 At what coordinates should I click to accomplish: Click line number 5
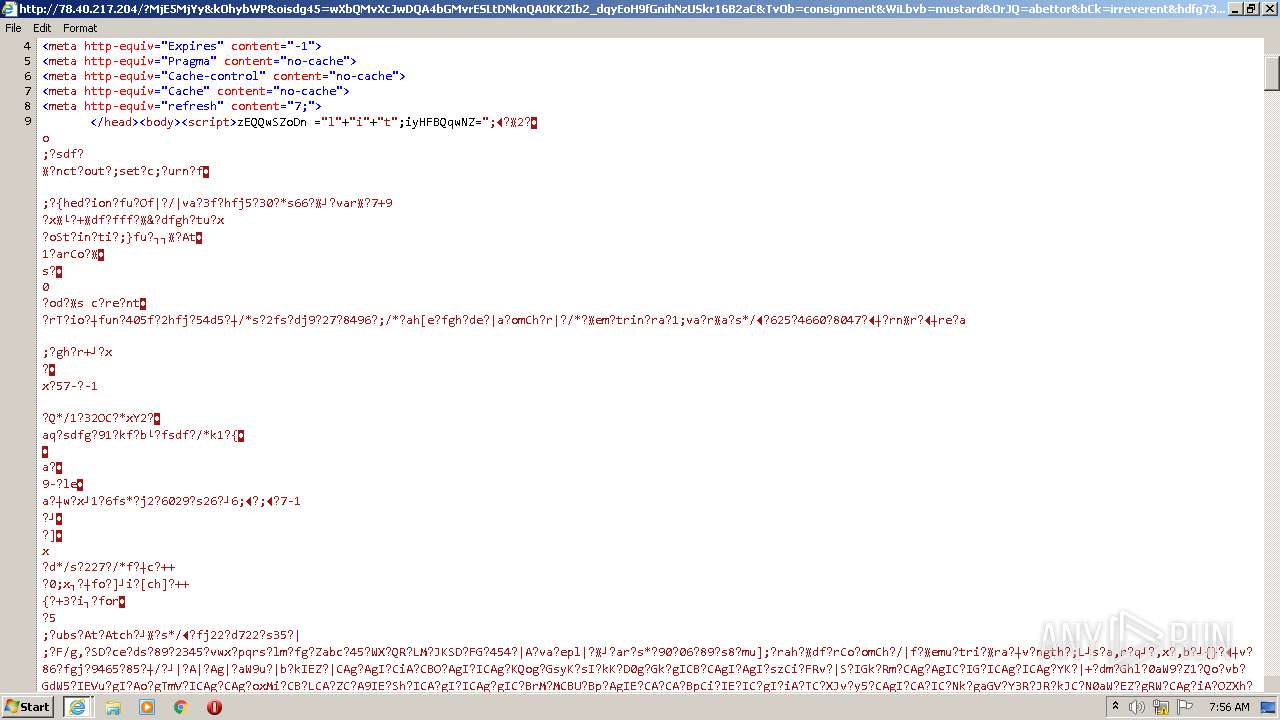[x=27, y=61]
